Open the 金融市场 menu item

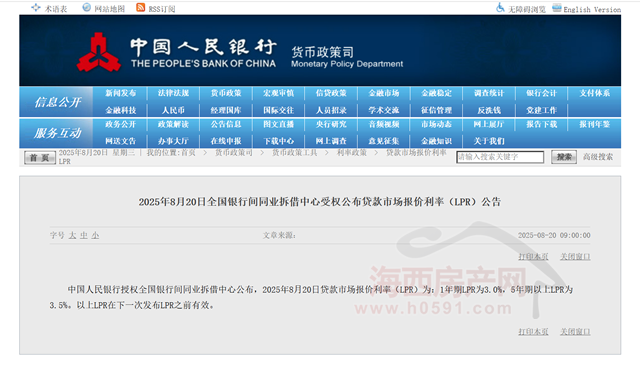tap(384, 93)
